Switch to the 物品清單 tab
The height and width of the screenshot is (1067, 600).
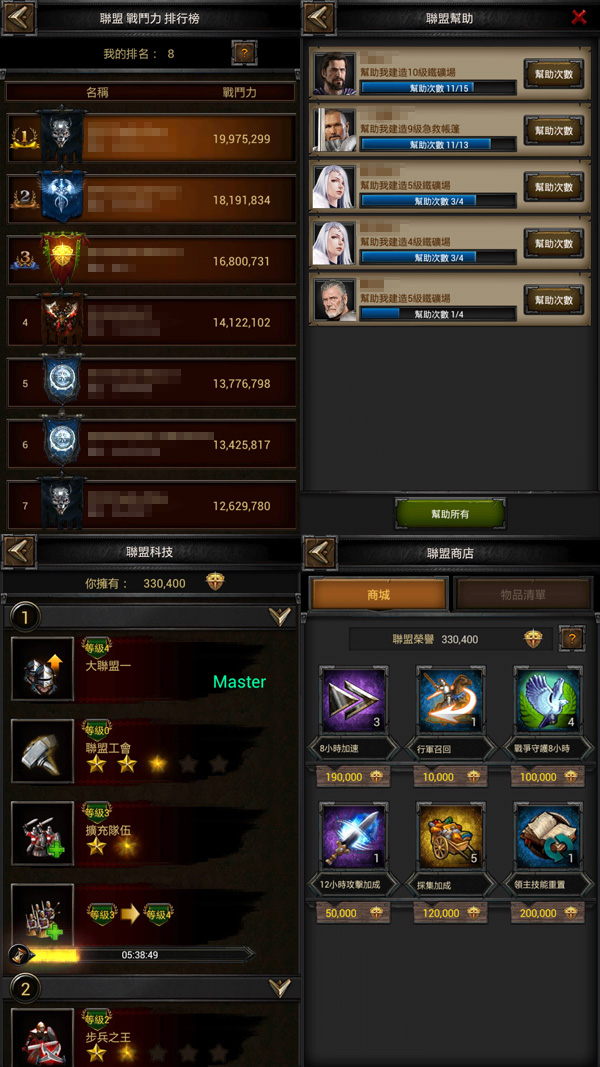[x=523, y=595]
